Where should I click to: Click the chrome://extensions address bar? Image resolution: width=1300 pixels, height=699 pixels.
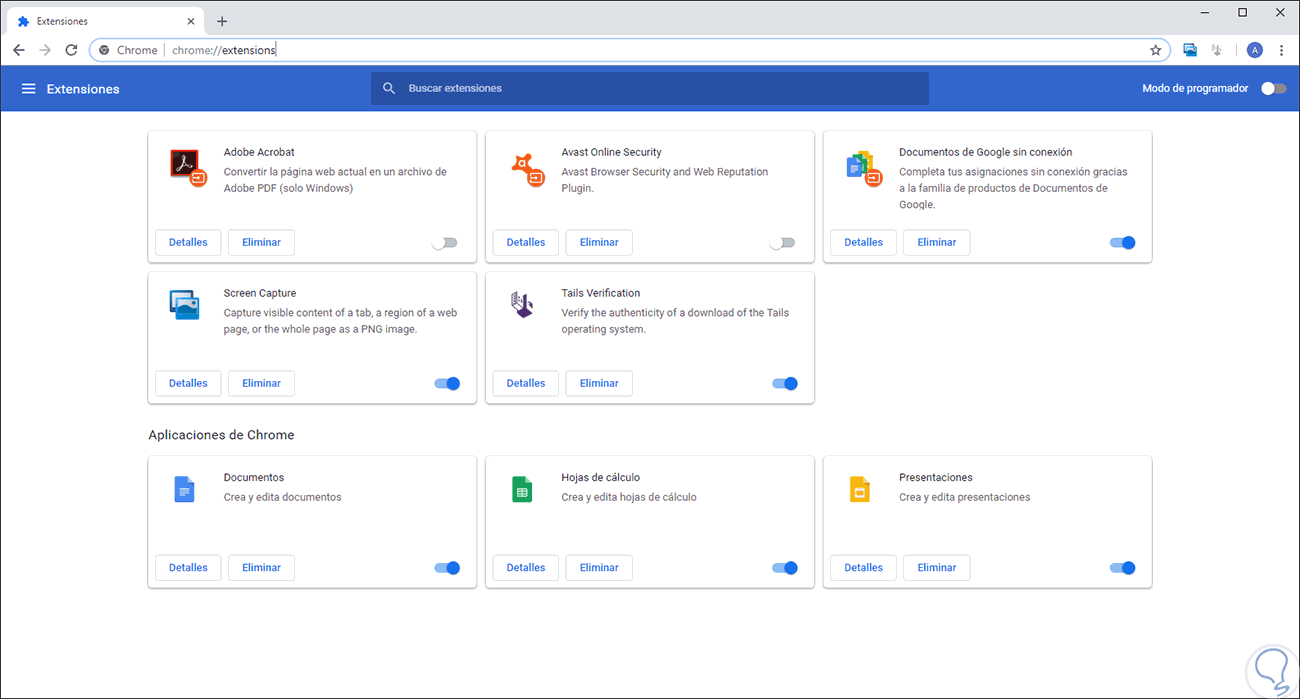[630, 50]
